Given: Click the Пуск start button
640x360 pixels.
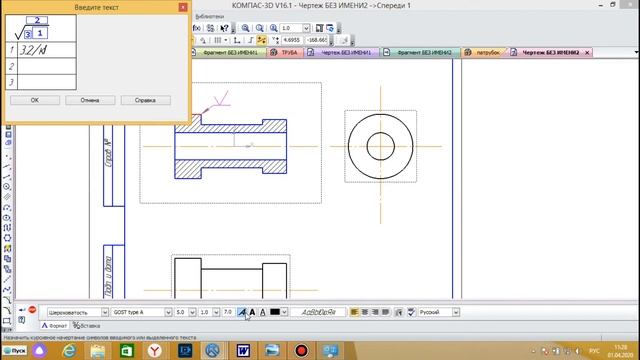Looking at the screenshot, I should pyautogui.click(x=15, y=351).
